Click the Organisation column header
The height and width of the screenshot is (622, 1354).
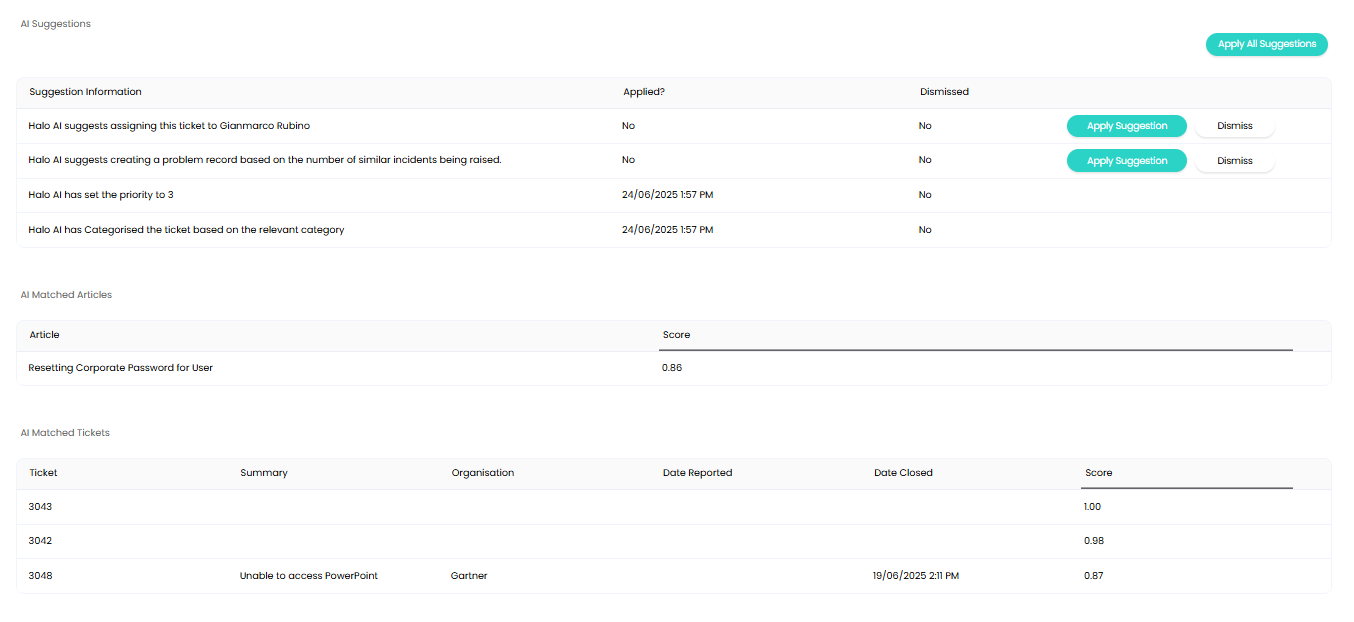483,473
